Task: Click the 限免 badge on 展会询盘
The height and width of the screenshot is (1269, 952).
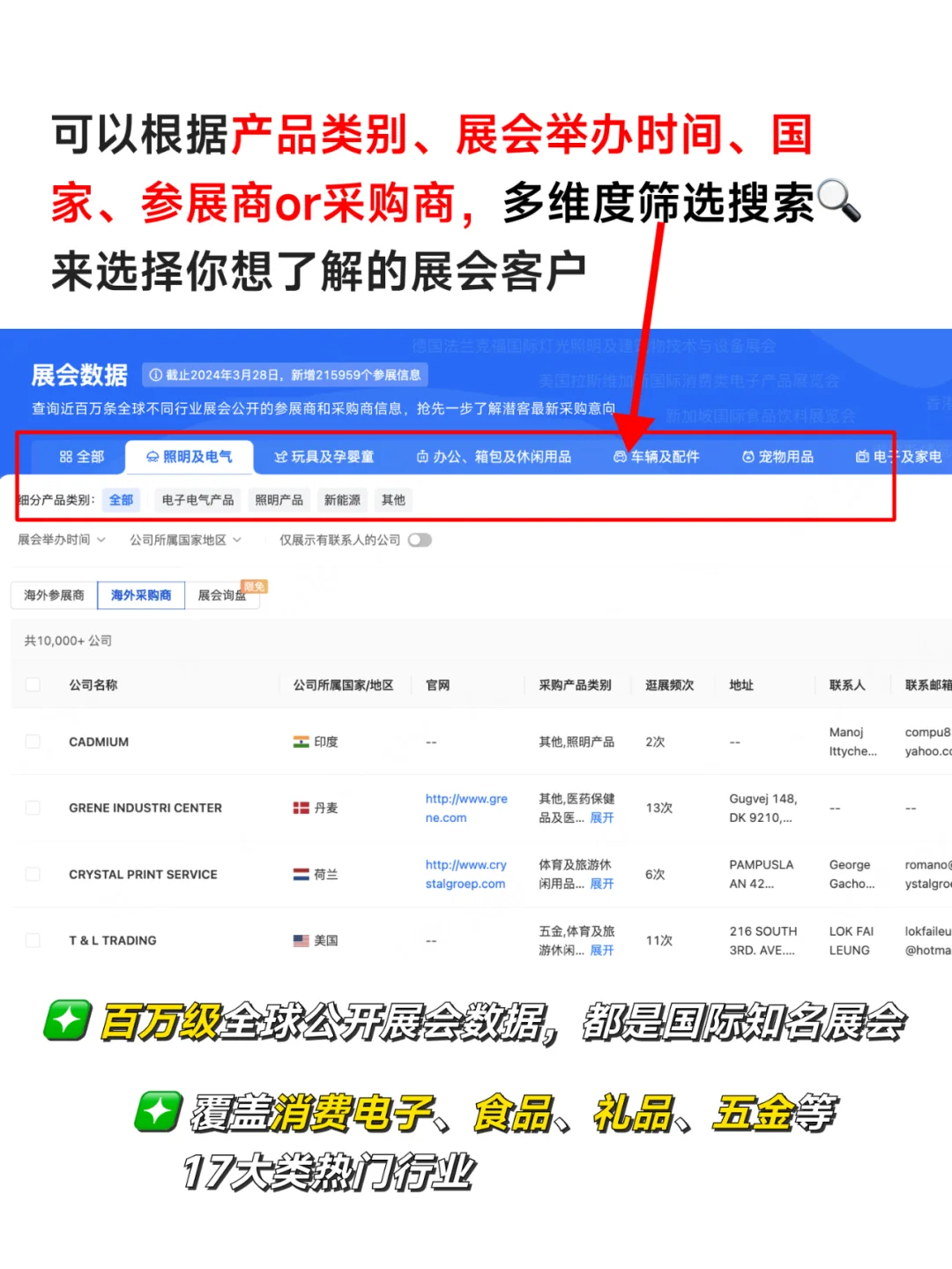Action: (x=256, y=585)
